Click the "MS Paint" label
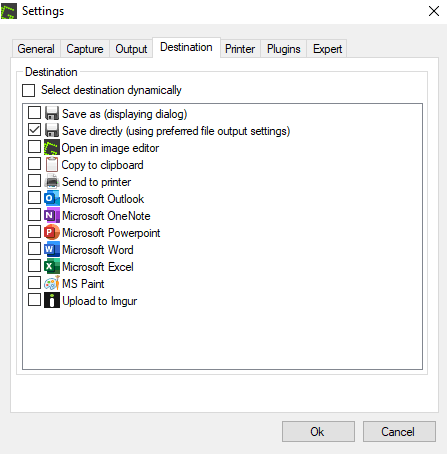Viewport: 447px width, 454px height. click(x=83, y=284)
